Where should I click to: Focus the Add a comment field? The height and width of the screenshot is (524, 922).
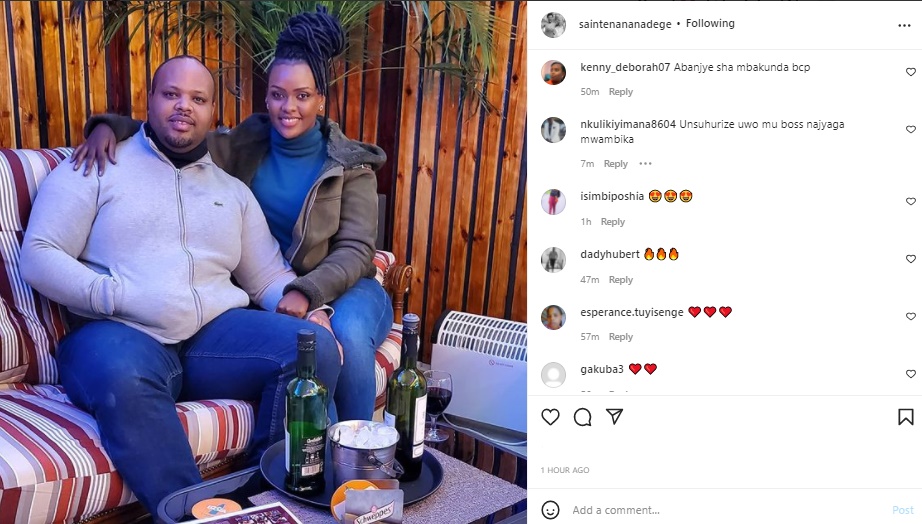point(729,510)
